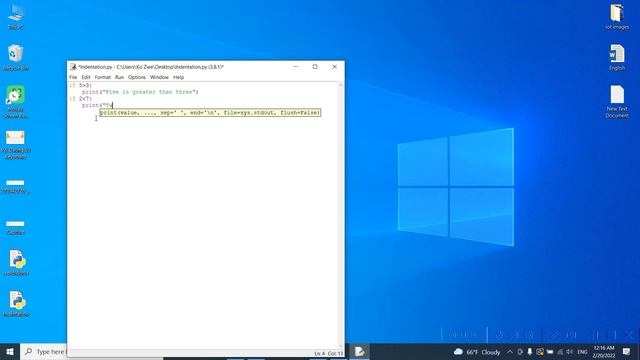Open the File menu in IDLE

click(73, 77)
